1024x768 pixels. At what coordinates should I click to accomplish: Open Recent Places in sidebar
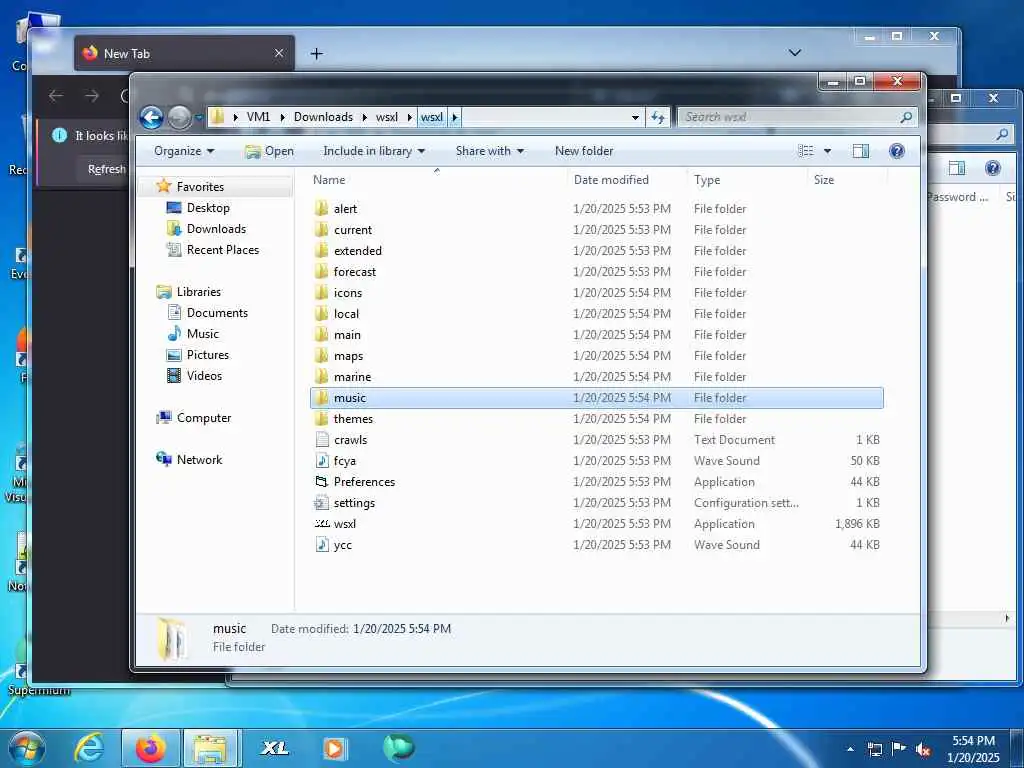pyautogui.click(x=223, y=249)
